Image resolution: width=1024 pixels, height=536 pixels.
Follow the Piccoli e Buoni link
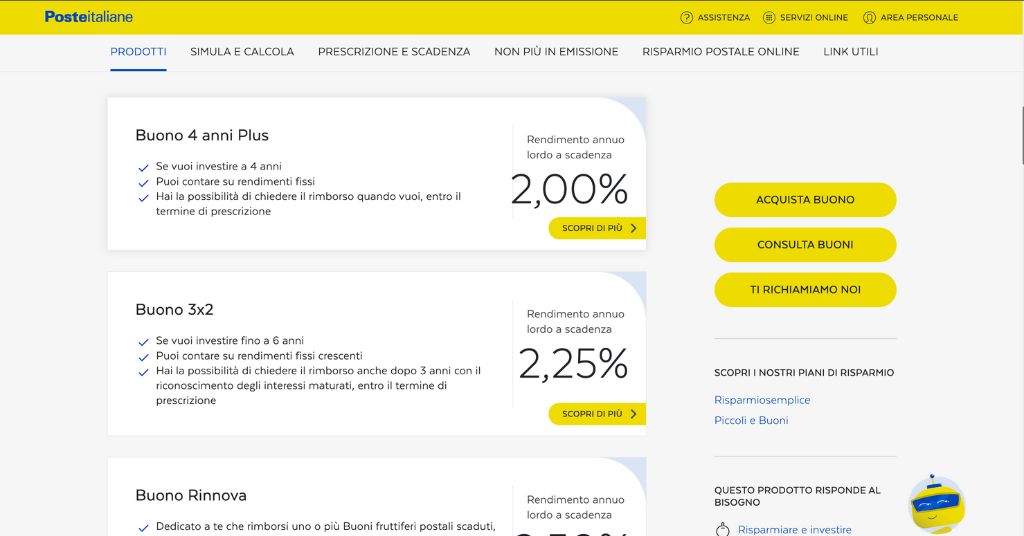coord(751,420)
